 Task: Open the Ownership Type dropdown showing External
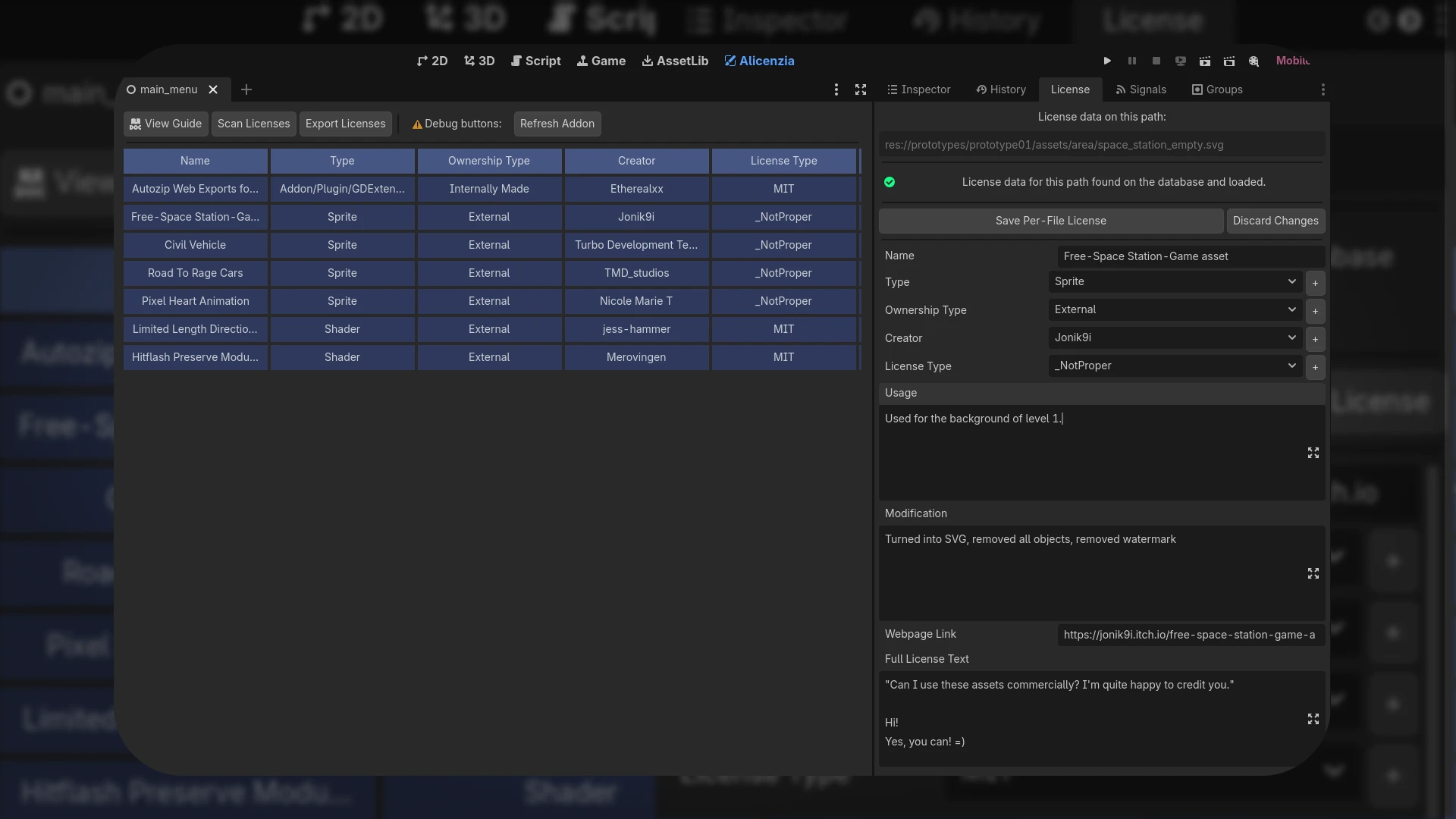(x=1175, y=309)
